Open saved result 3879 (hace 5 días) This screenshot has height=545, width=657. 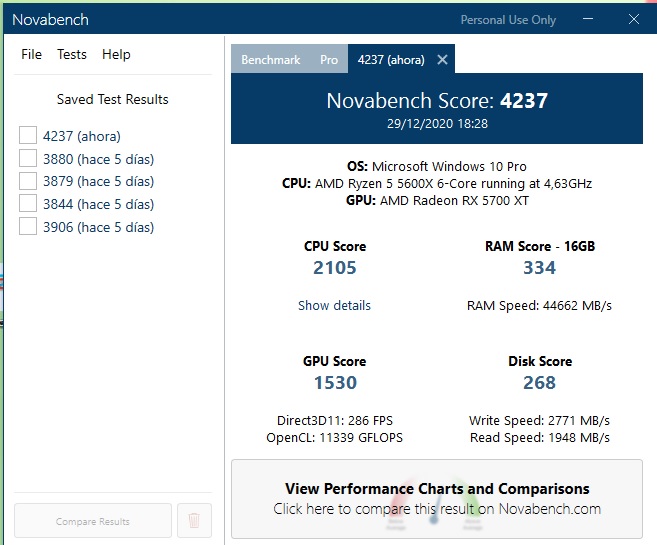click(98, 181)
